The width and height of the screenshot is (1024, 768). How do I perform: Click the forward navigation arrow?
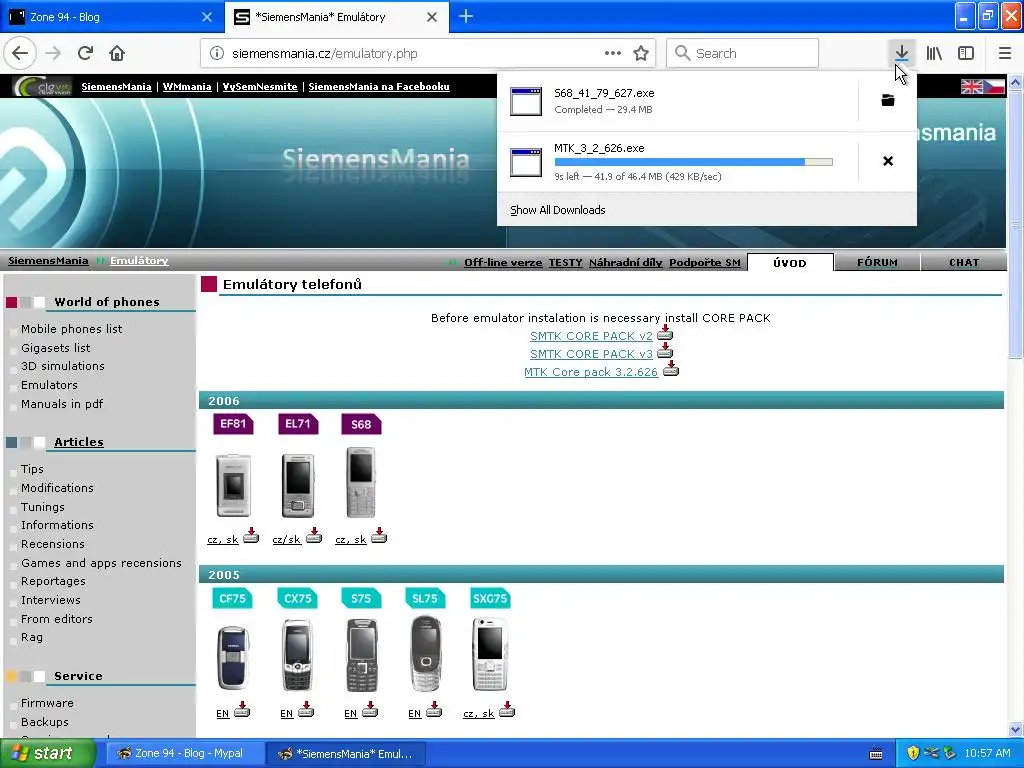[x=53, y=53]
